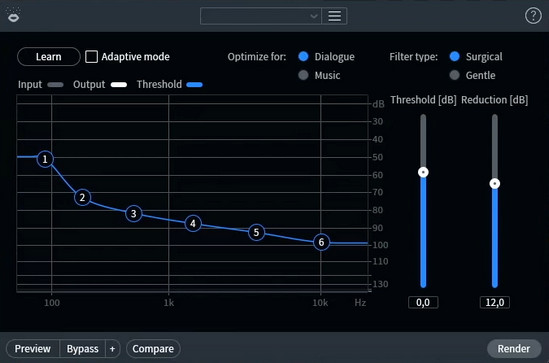The width and height of the screenshot is (549, 363).
Task: Click the Threshold legend label
Action: coord(159,84)
